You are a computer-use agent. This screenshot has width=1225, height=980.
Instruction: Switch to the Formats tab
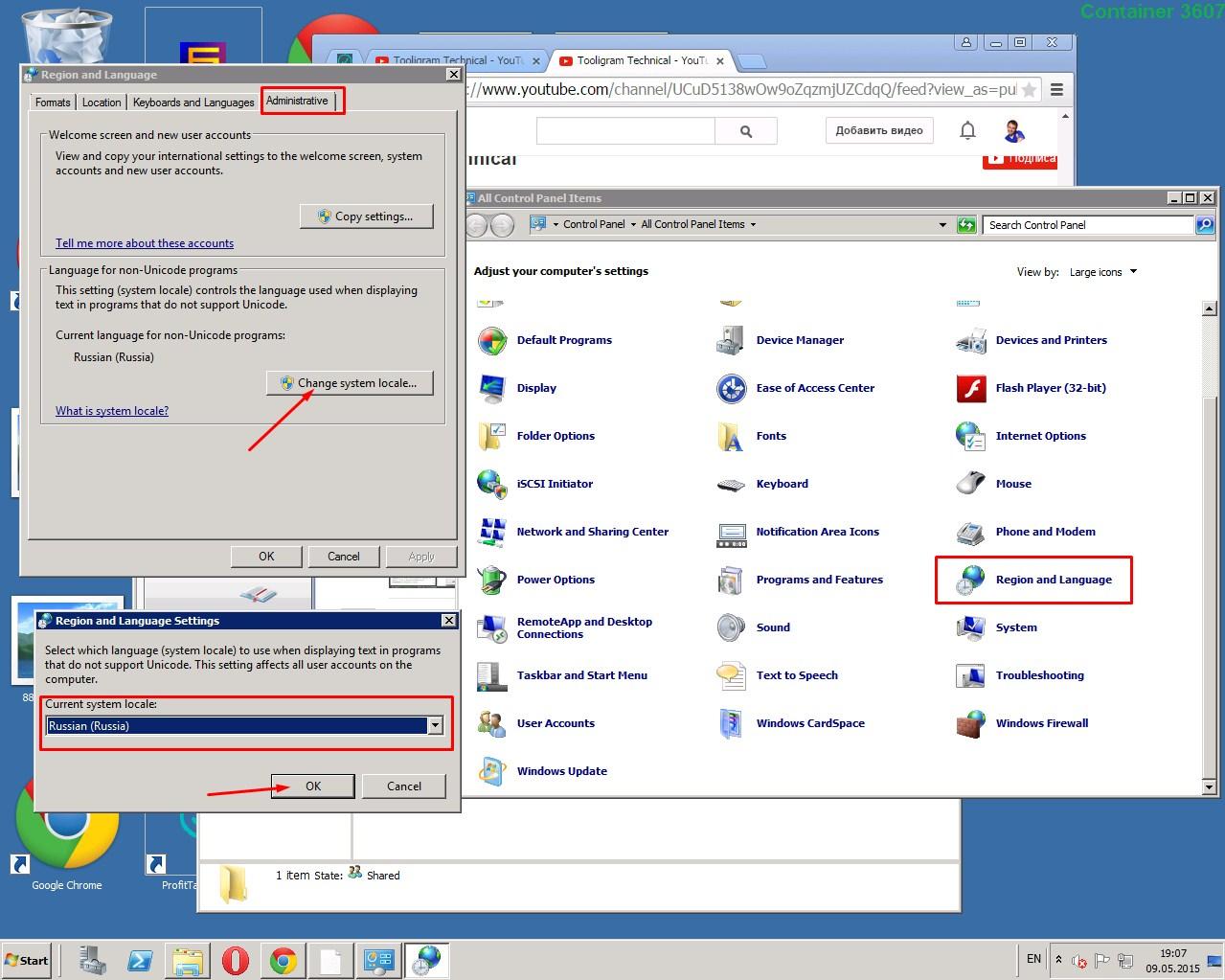(53, 103)
